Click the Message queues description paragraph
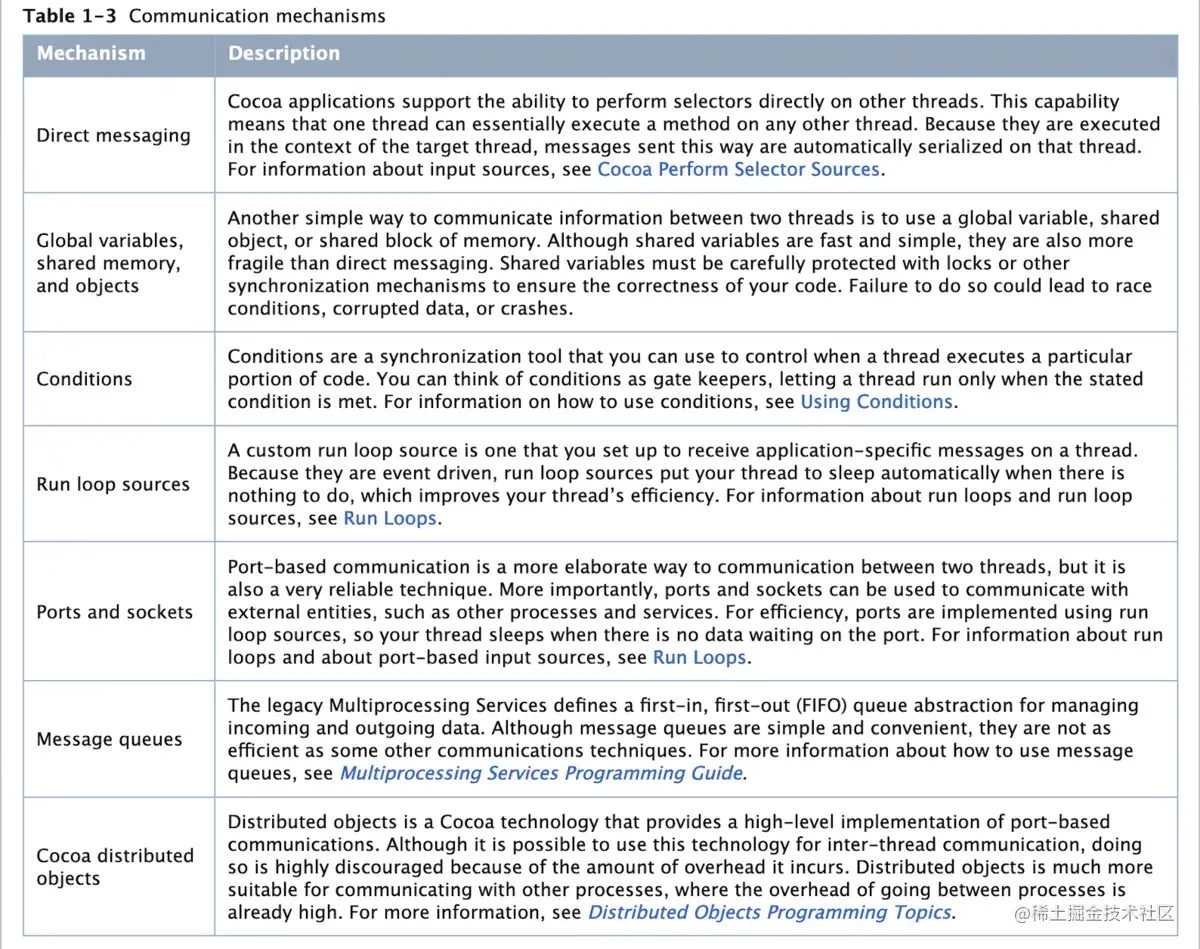 (x=683, y=739)
